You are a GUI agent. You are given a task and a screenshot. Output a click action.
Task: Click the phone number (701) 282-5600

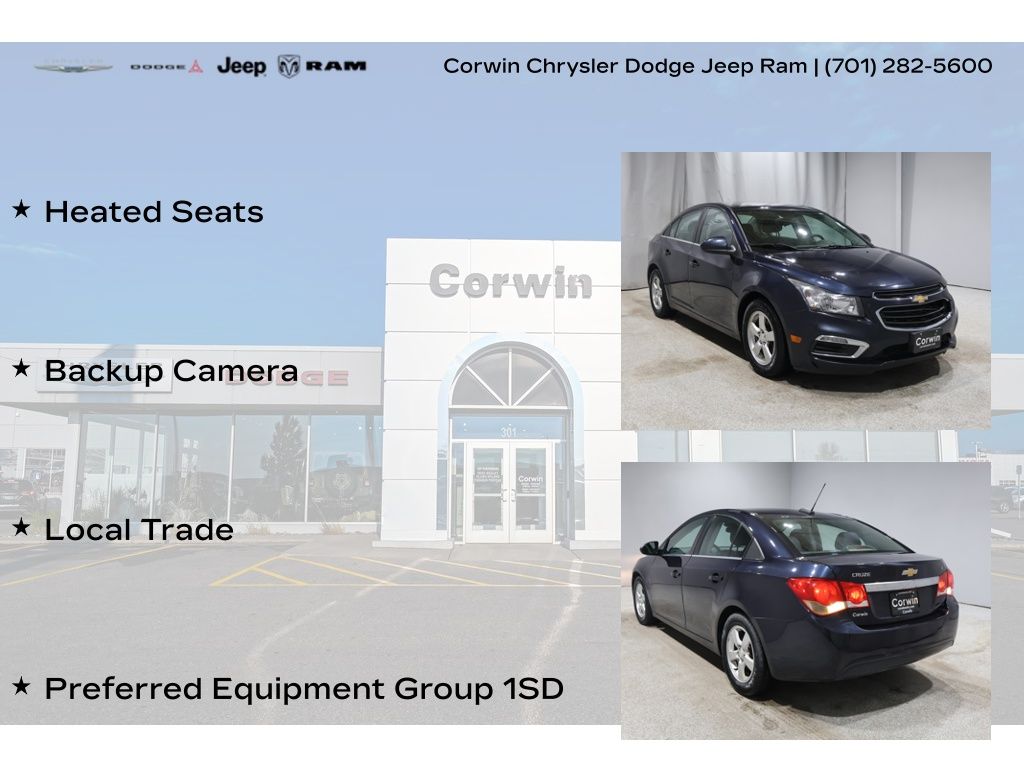coord(908,66)
